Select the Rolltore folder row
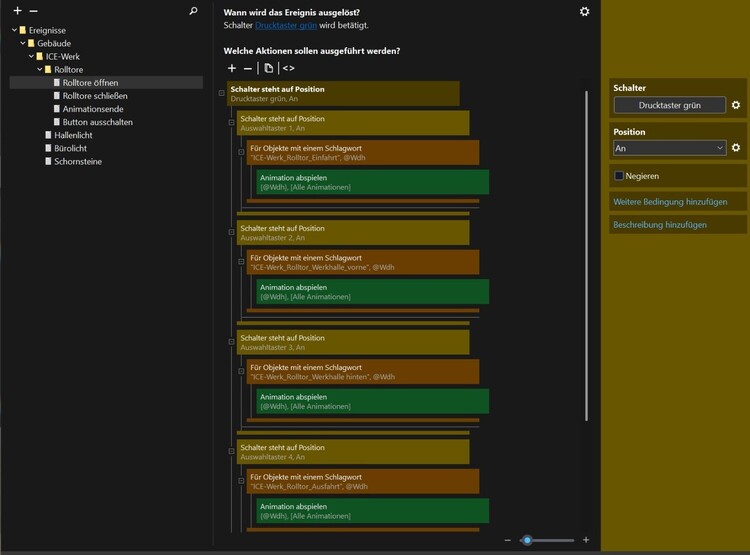Viewport: 750px width, 555px height. (68, 69)
